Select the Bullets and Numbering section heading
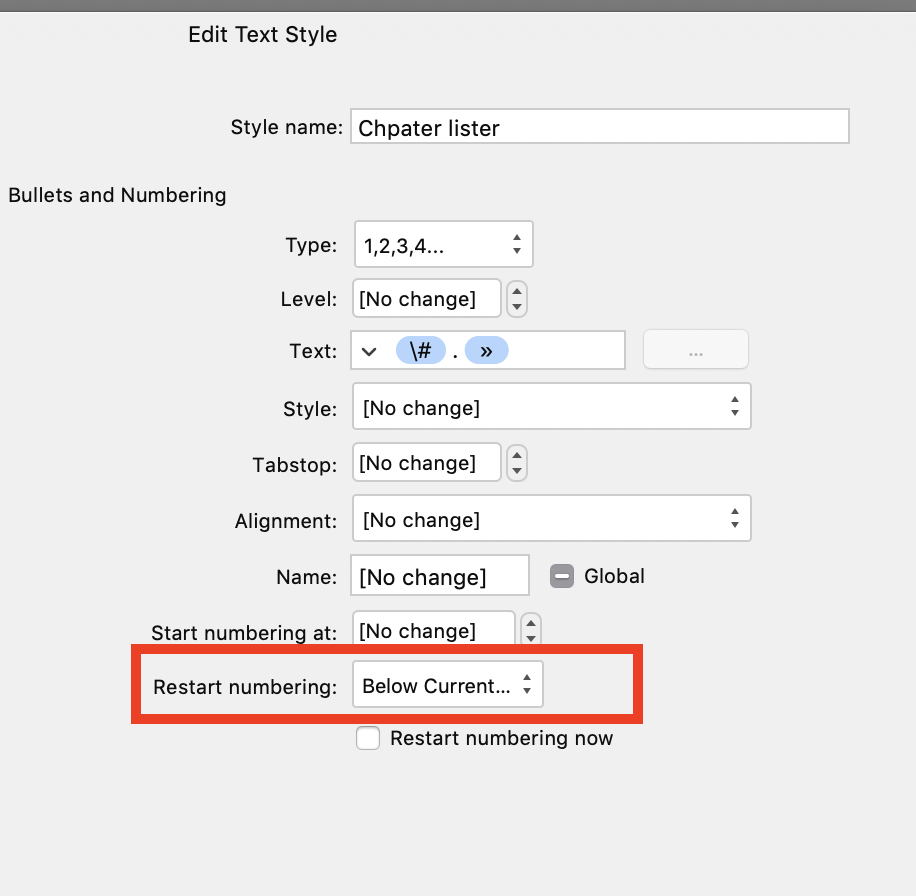 [116, 195]
